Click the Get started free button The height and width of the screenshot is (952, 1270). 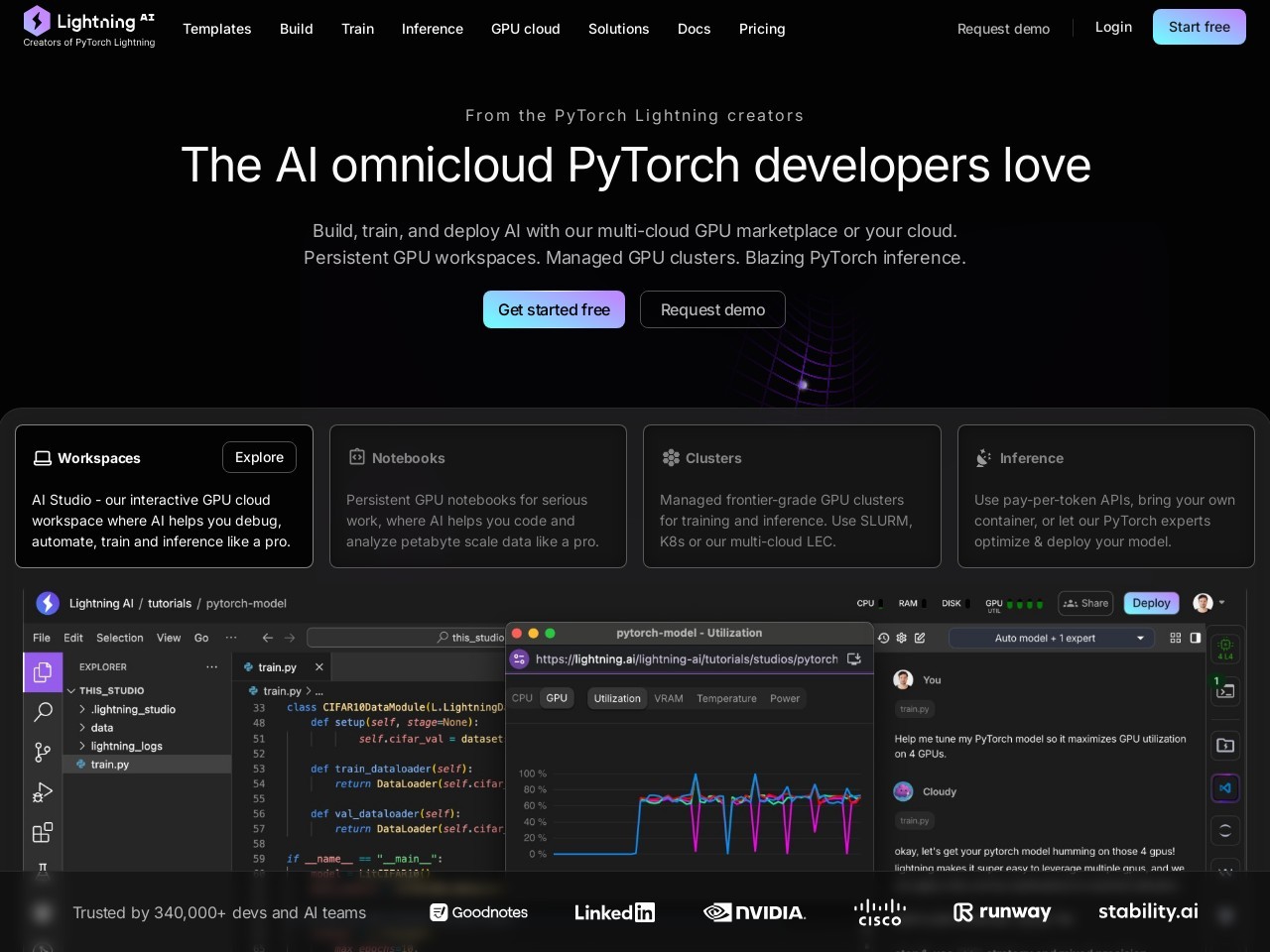click(554, 309)
